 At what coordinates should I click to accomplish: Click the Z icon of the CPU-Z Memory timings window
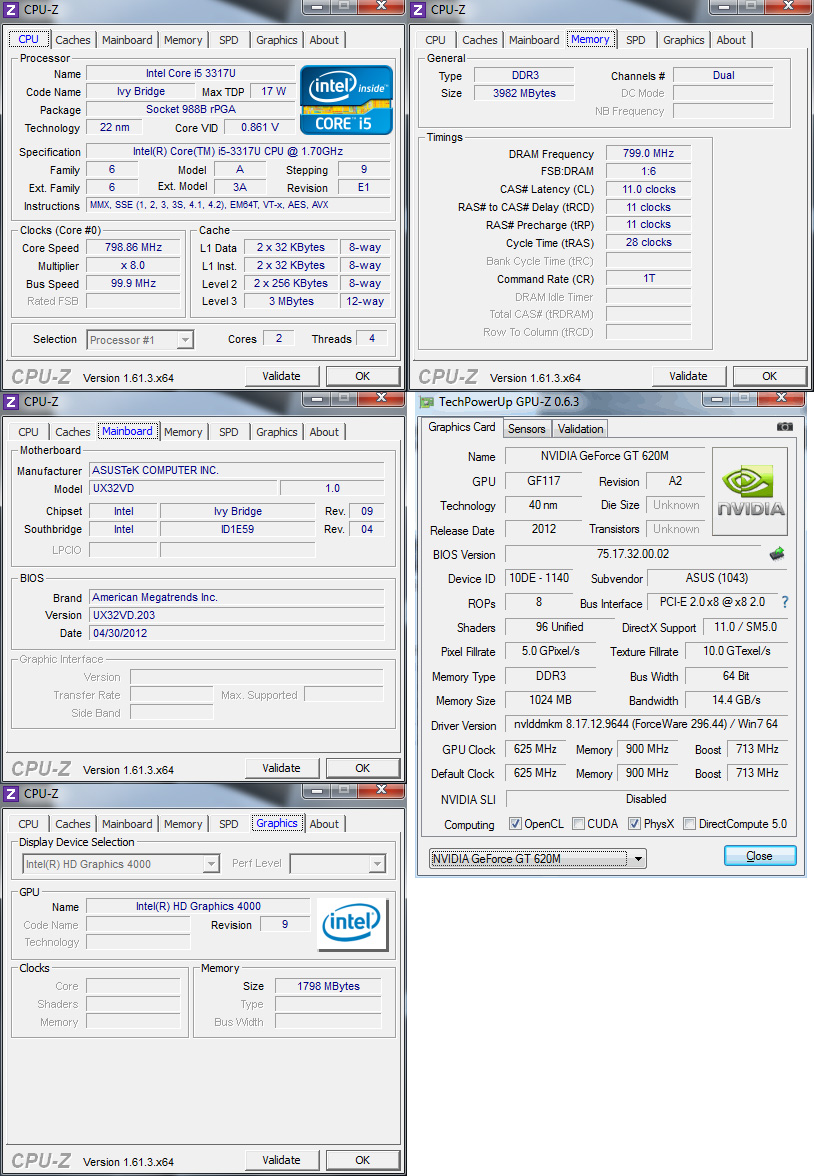(x=419, y=10)
